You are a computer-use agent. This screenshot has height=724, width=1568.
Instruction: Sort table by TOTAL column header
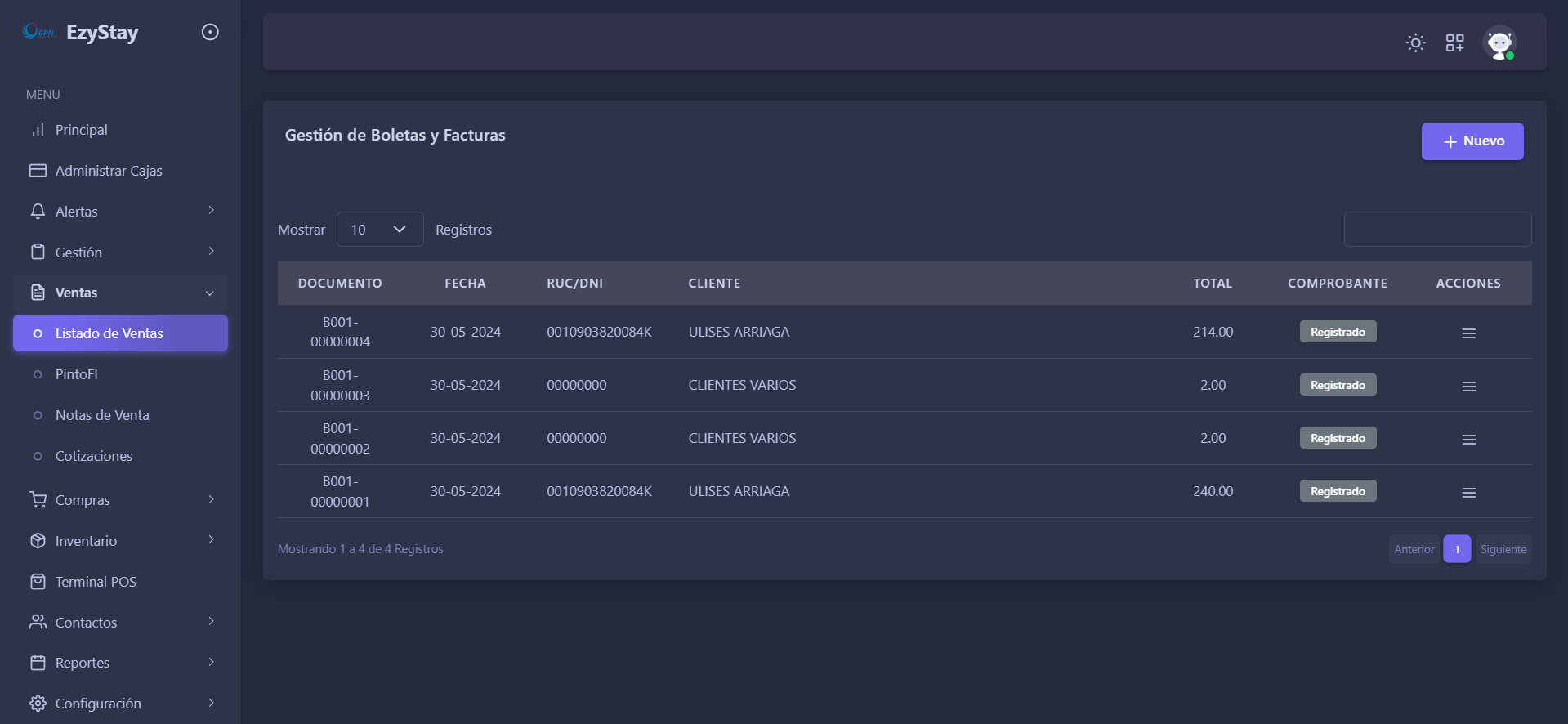(1212, 284)
